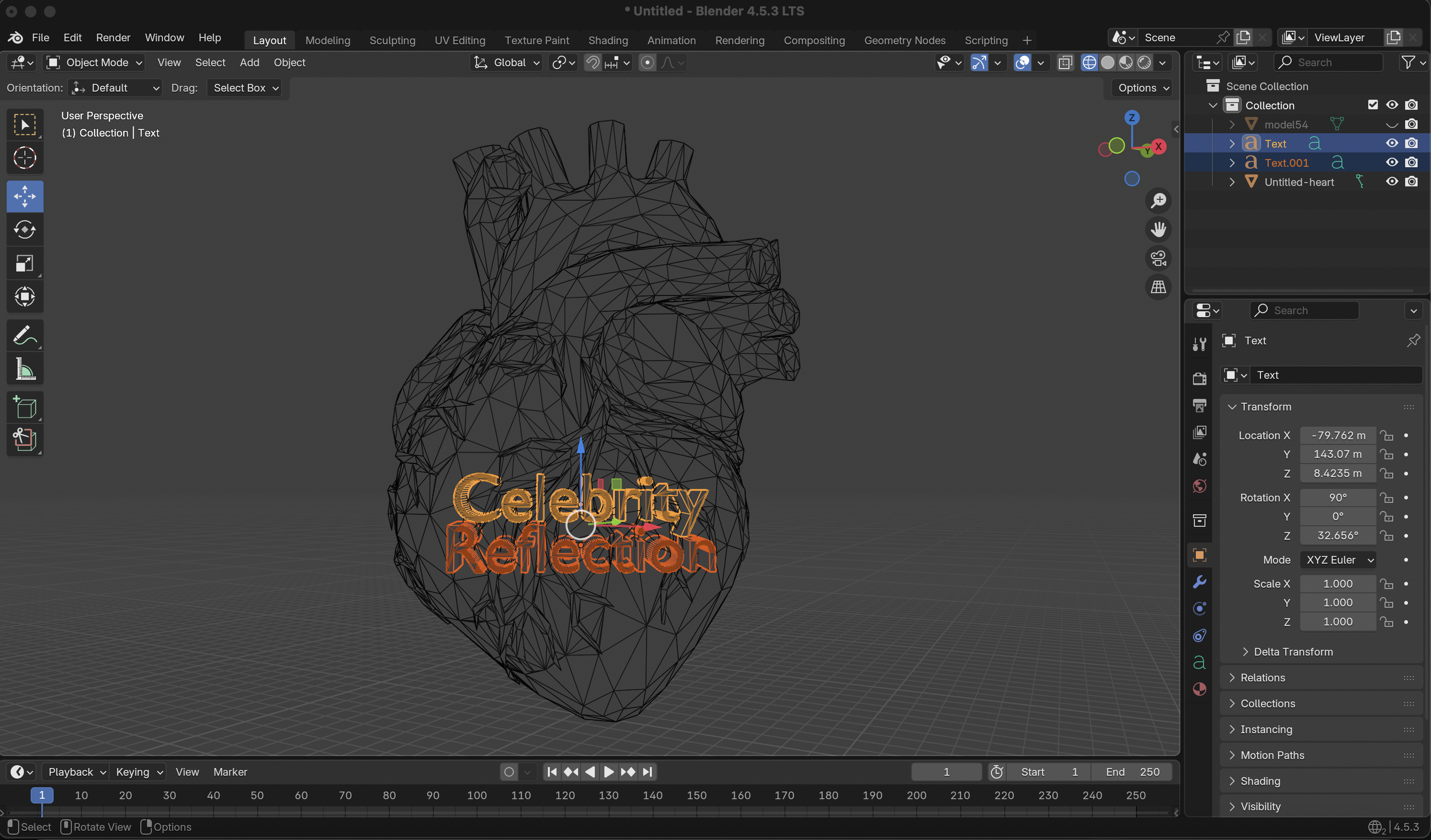Click the Location X value field
Screen dimensions: 1431x840
[x=1338, y=435]
